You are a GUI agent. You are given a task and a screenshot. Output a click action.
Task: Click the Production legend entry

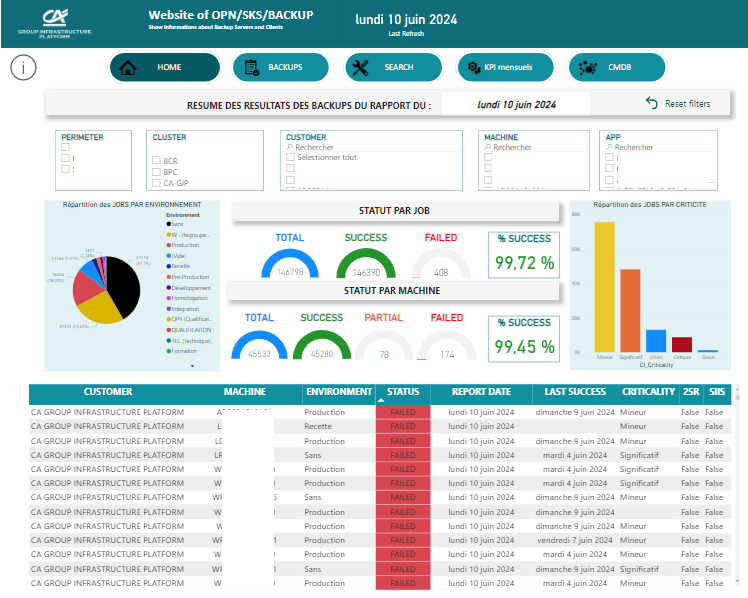183,245
